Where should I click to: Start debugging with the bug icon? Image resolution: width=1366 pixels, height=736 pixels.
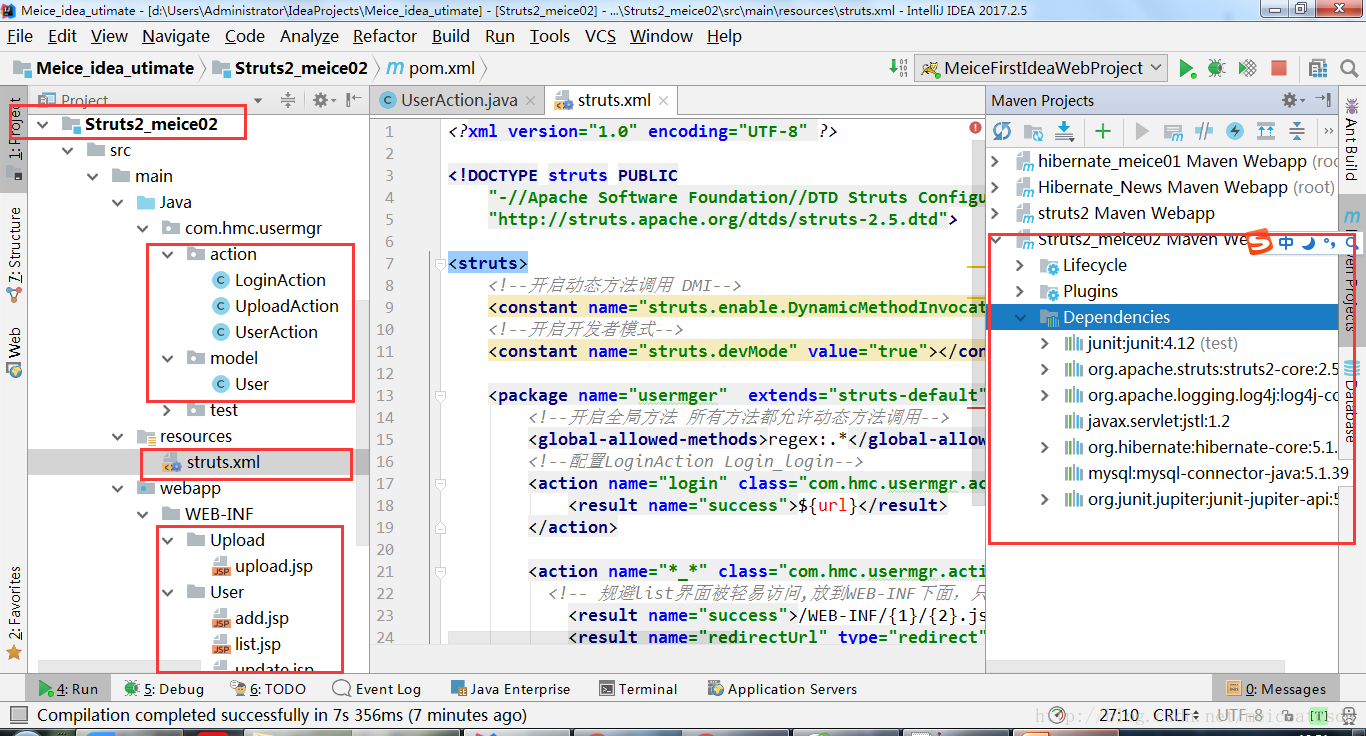tap(1216, 68)
